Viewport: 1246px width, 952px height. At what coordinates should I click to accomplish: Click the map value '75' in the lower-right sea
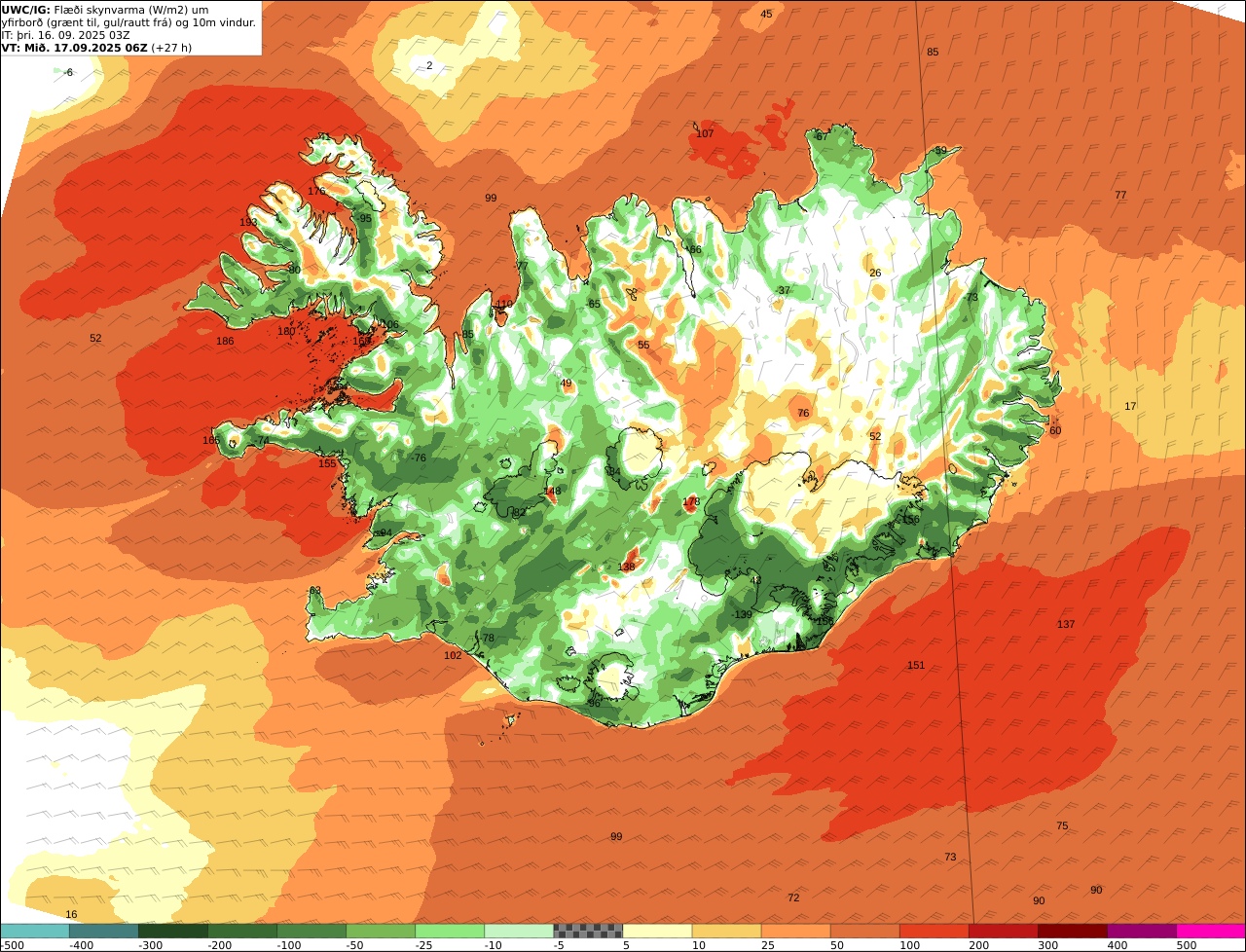tap(1062, 825)
